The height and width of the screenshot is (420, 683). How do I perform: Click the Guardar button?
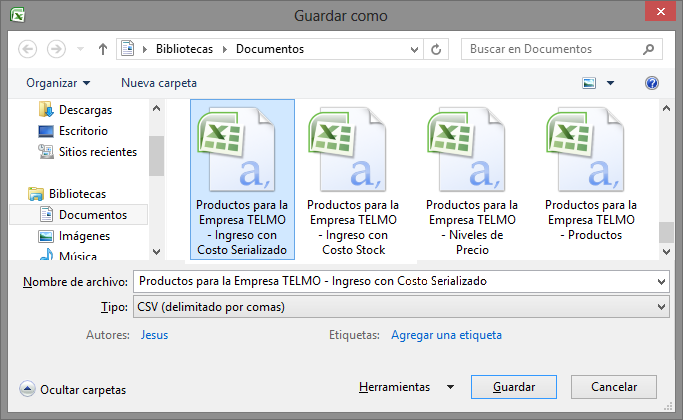514,387
